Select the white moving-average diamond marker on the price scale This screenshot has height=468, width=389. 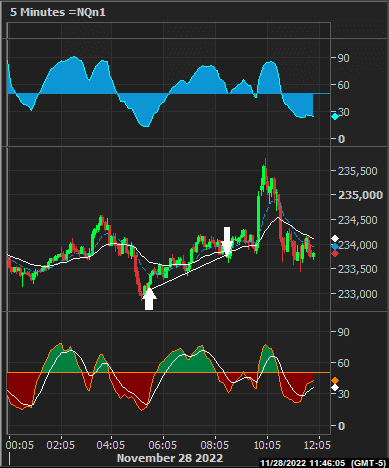pyautogui.click(x=335, y=238)
